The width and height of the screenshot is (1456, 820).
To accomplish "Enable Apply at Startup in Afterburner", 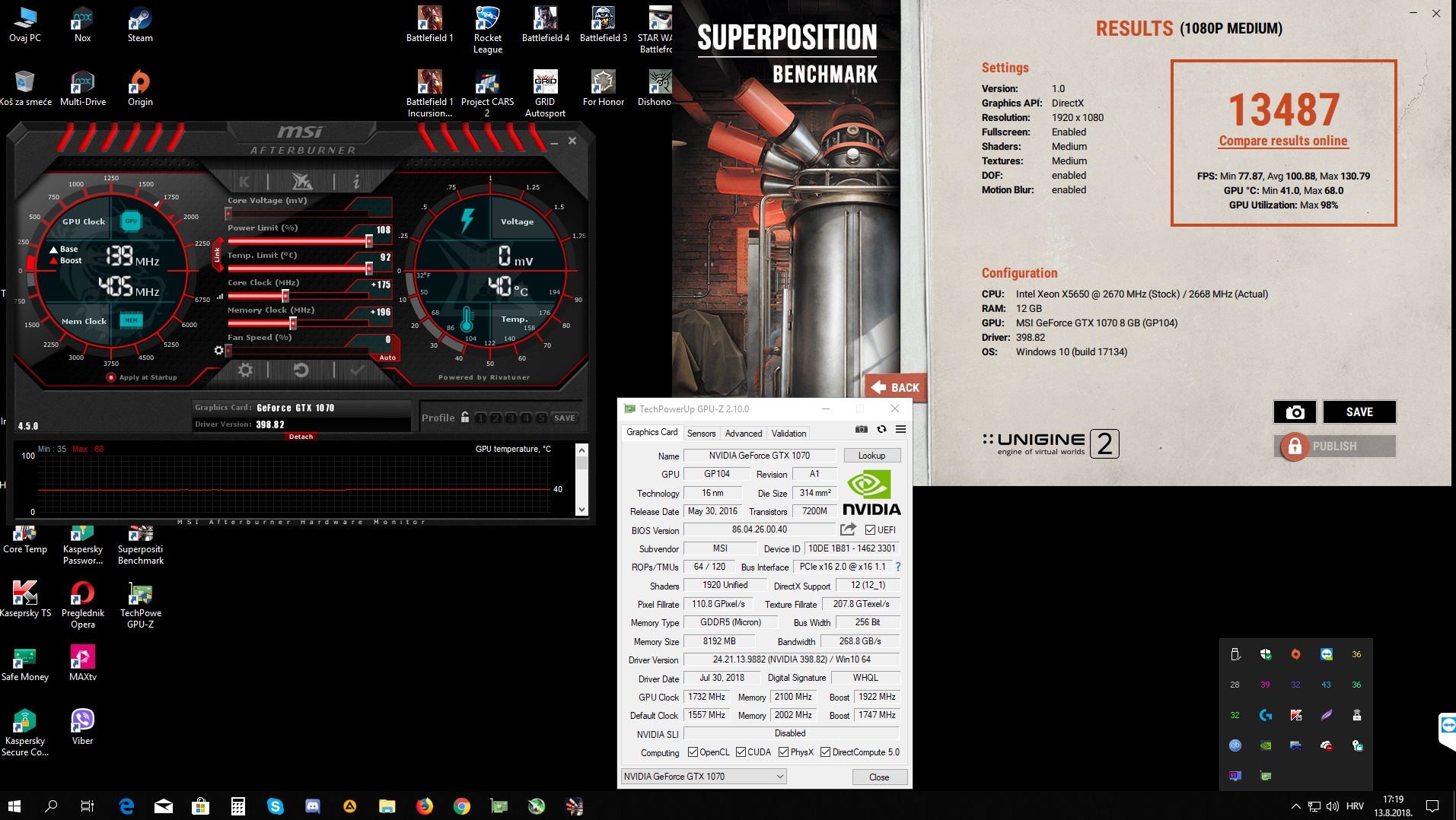I will point(112,377).
